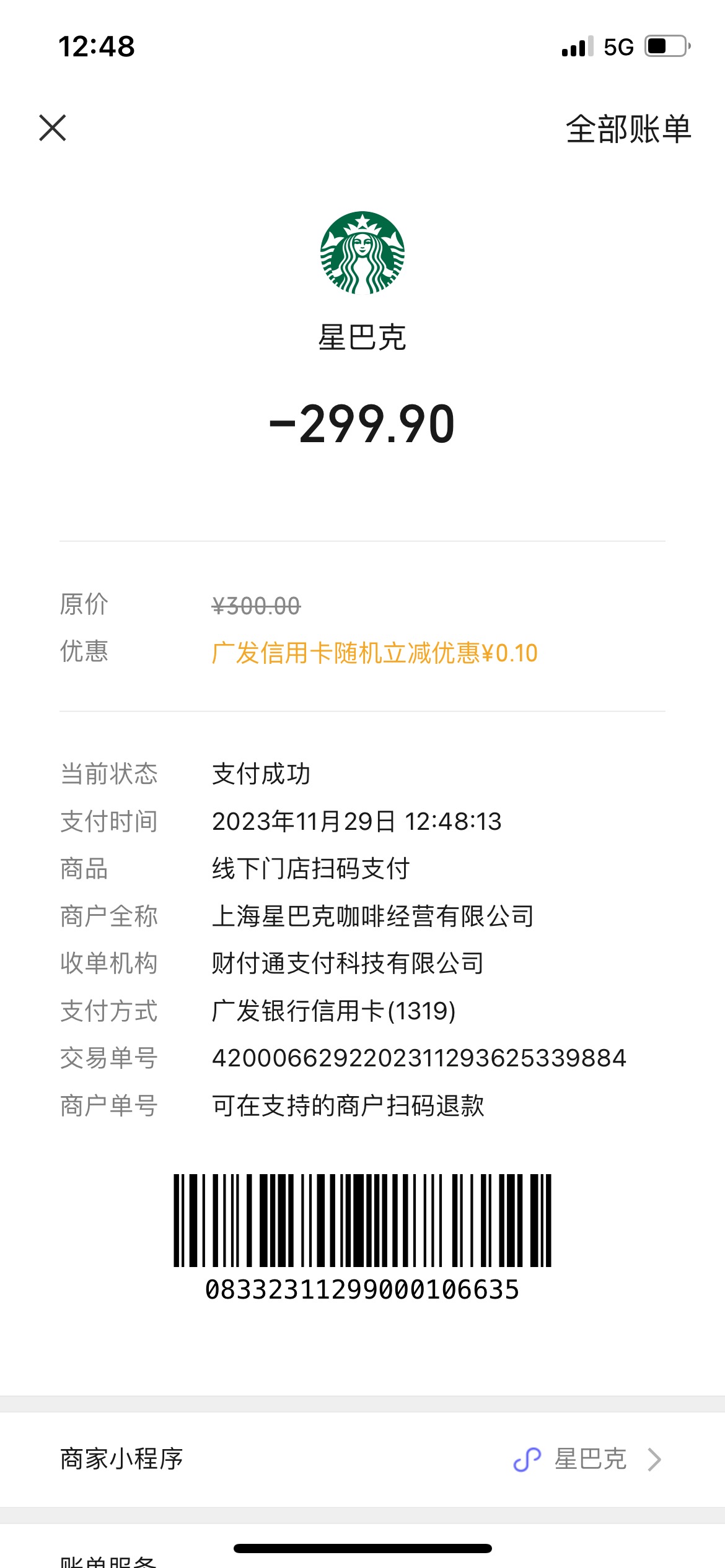
Task: Tap the 星巴克 merchant name
Action: [362, 338]
